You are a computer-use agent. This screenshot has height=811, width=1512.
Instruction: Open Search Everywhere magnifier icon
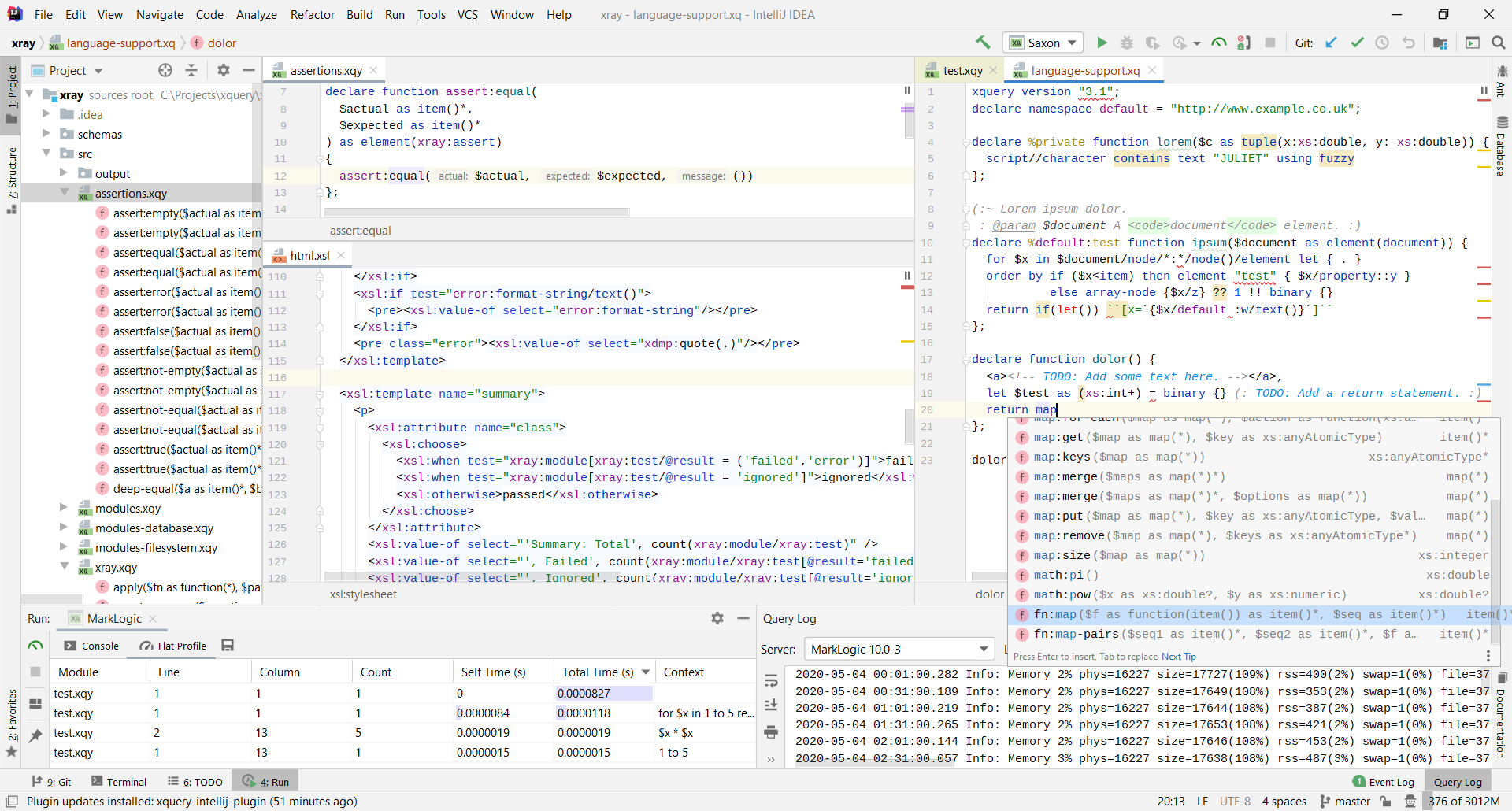[1499, 43]
